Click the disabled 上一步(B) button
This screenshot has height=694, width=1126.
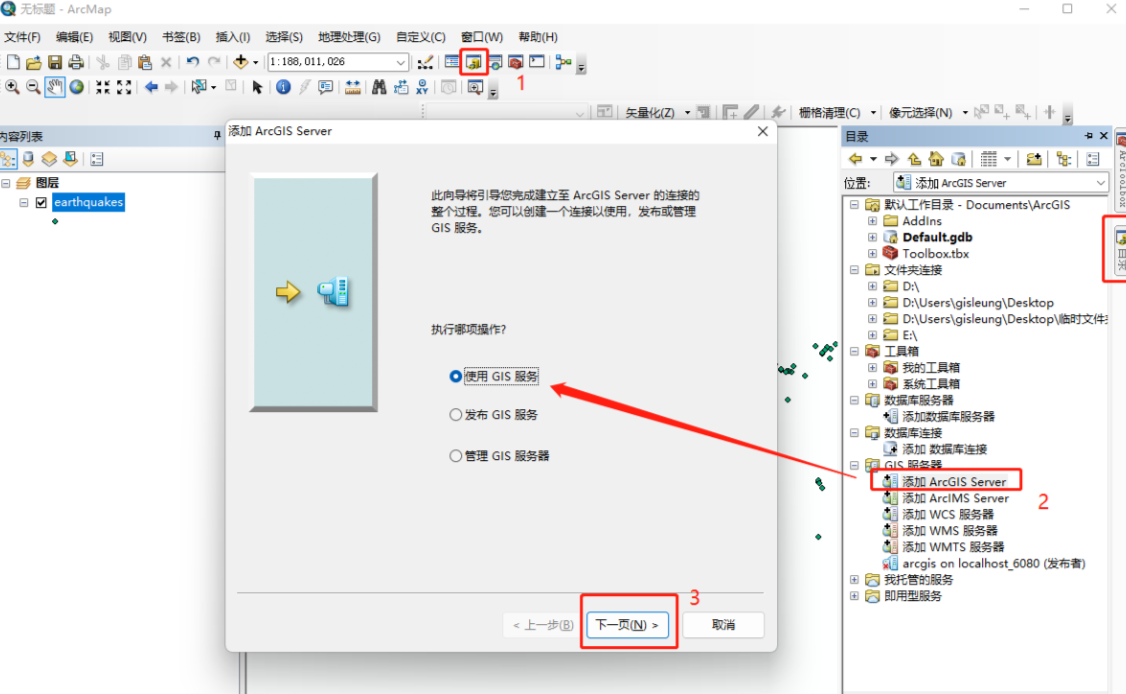[x=543, y=625]
